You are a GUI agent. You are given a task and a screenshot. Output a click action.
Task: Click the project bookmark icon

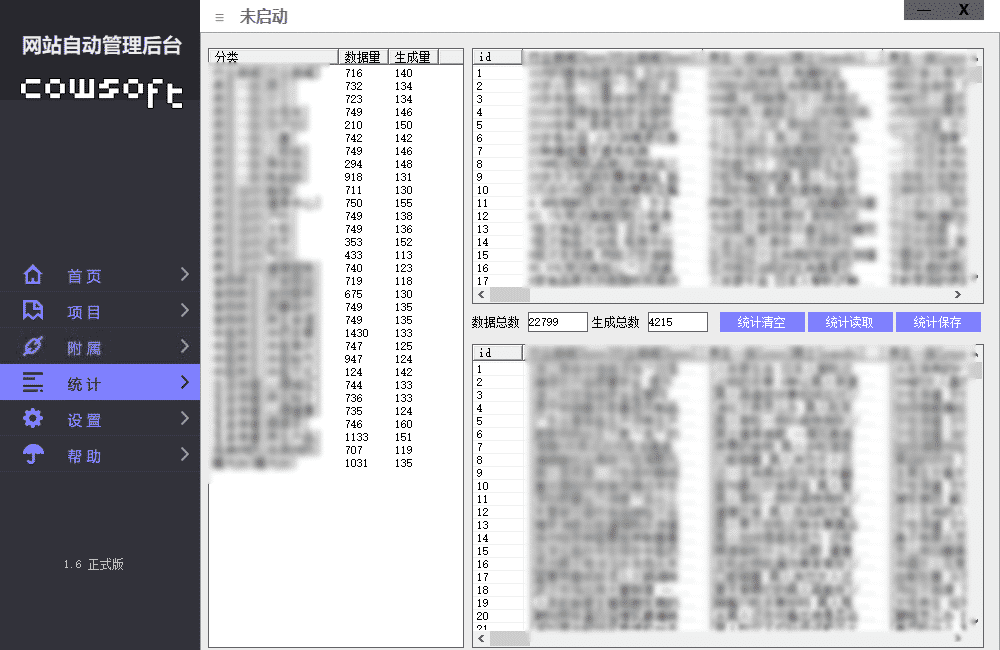[x=33, y=311]
